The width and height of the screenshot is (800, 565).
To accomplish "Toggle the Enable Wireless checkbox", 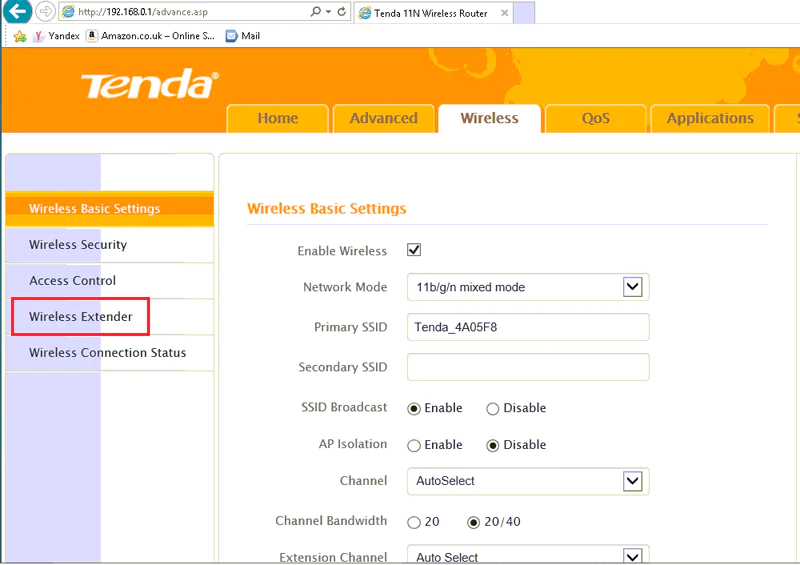I will (x=414, y=250).
